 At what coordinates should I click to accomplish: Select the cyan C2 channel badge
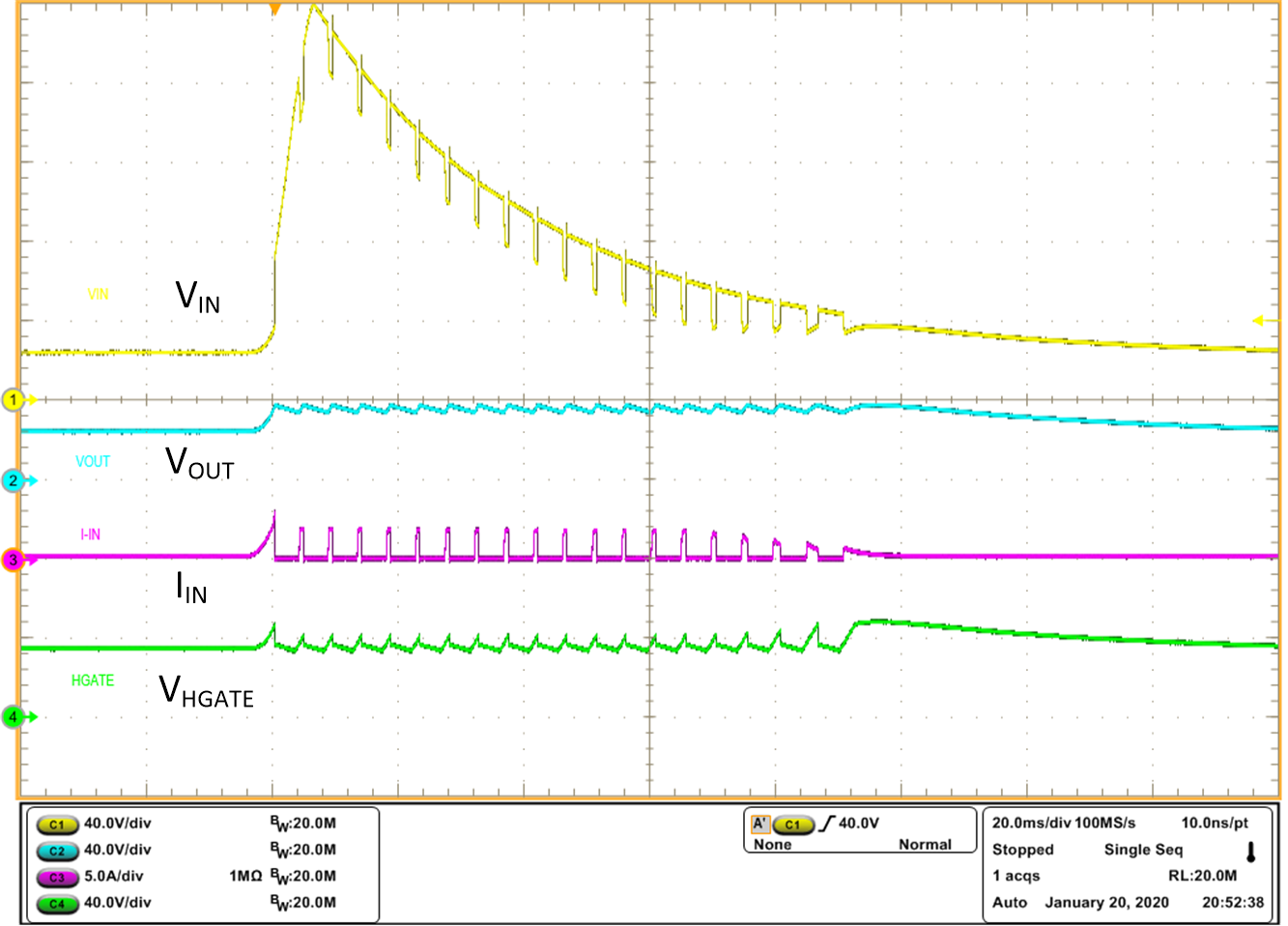pos(58,852)
